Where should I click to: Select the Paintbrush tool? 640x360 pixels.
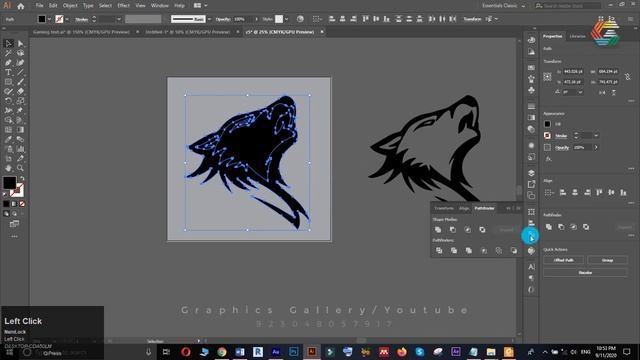tap(20, 82)
